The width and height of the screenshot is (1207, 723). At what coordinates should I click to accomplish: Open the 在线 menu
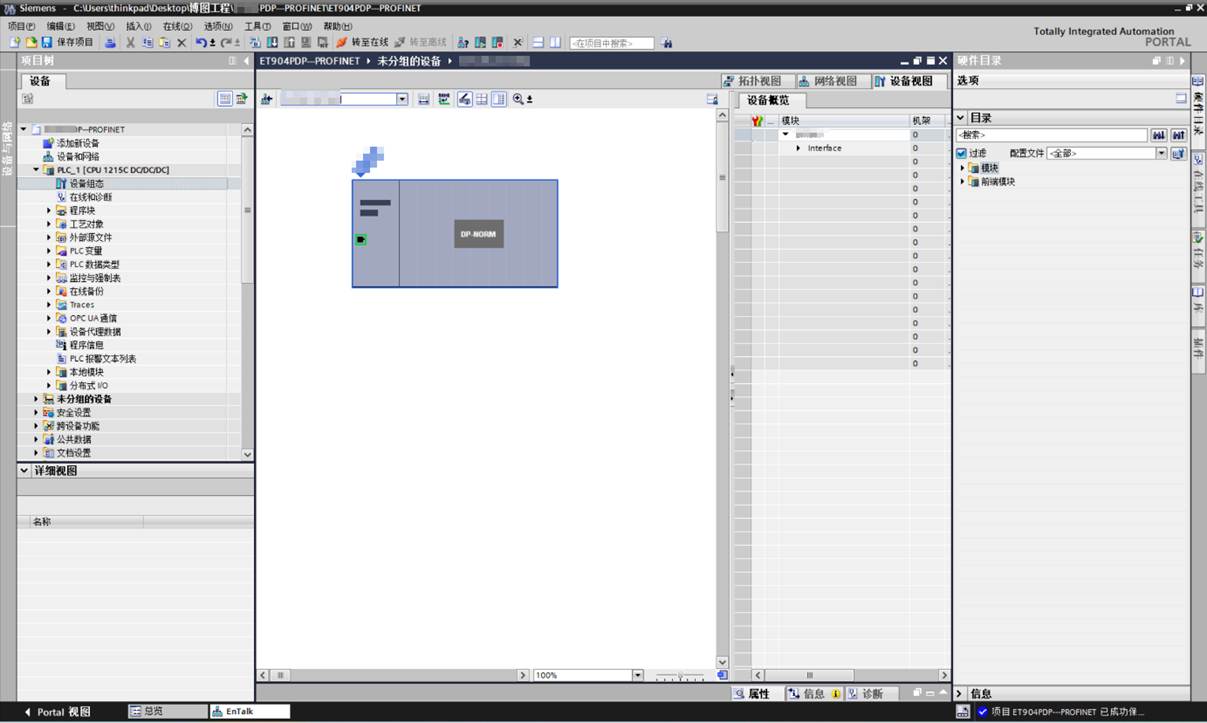[178, 26]
